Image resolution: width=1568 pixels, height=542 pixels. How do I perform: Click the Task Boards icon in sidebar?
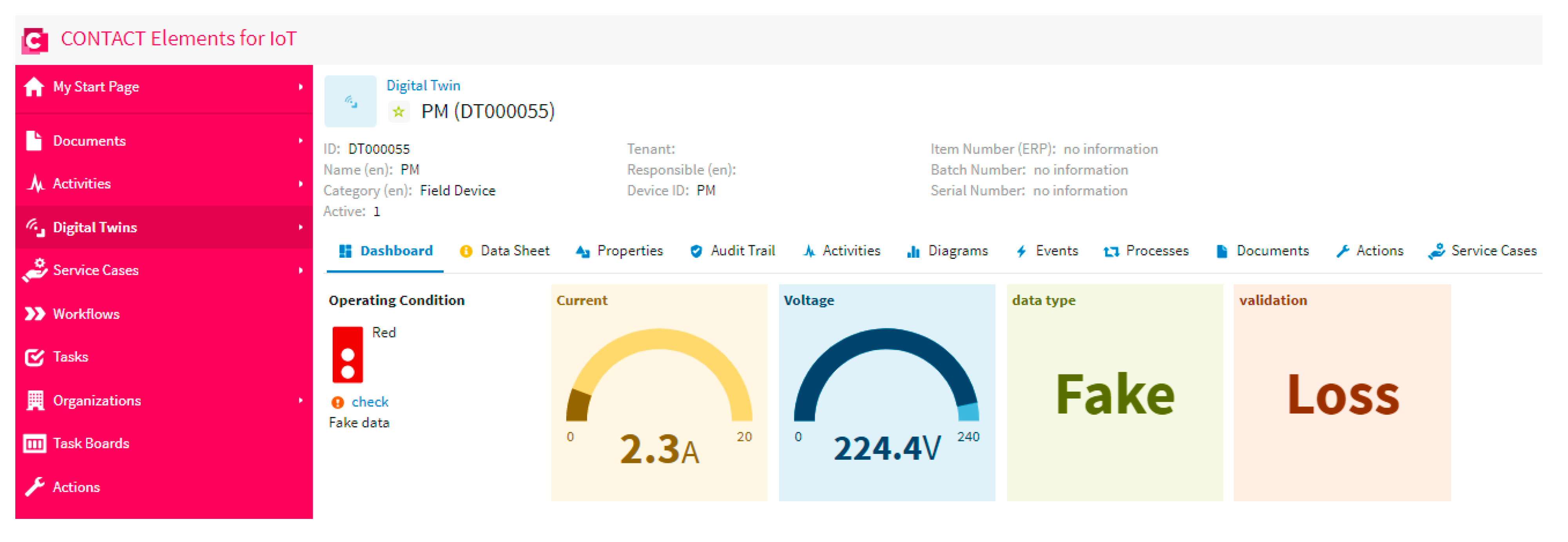point(34,444)
